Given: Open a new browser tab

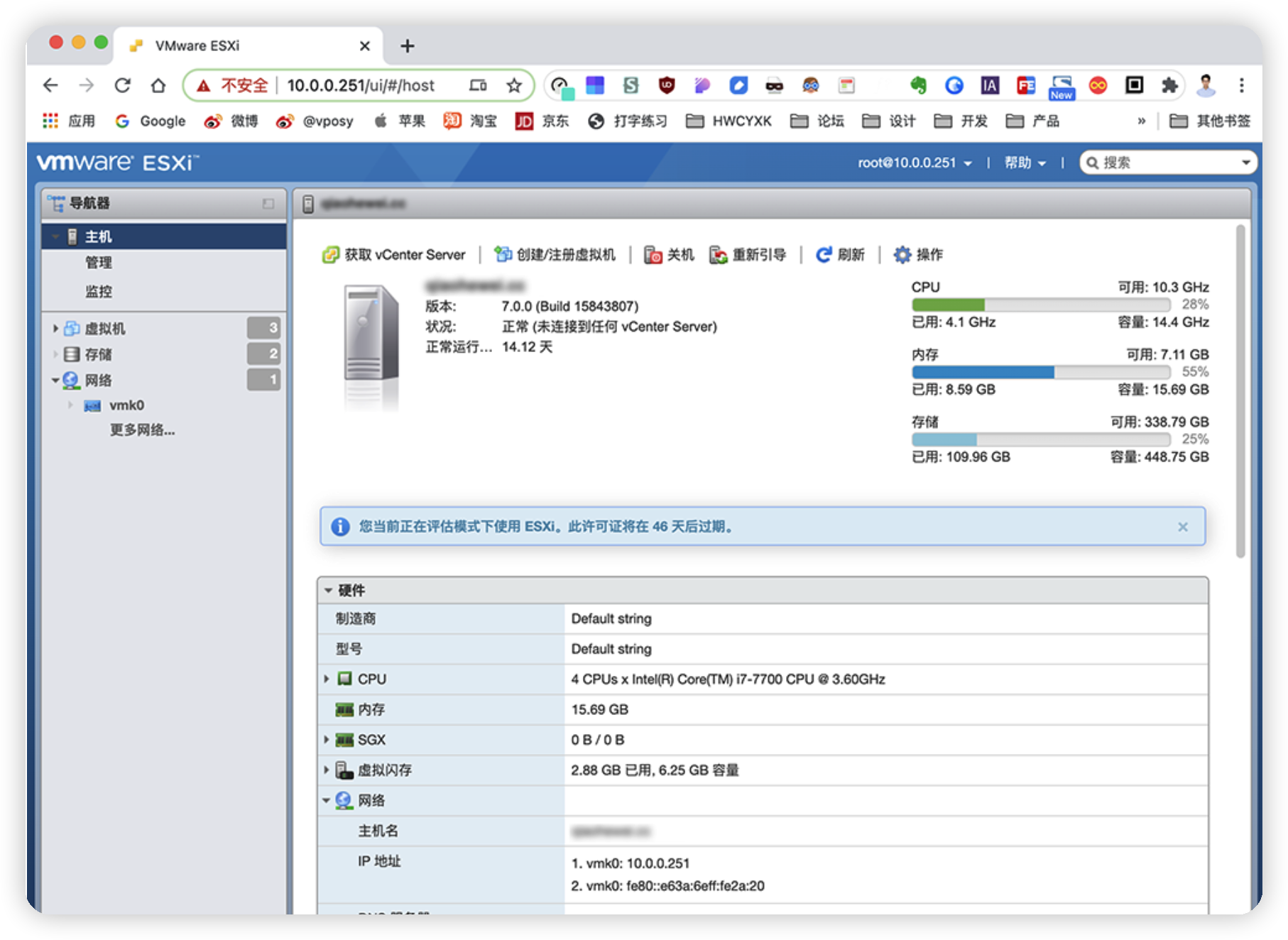Looking at the screenshot, I should pyautogui.click(x=408, y=46).
